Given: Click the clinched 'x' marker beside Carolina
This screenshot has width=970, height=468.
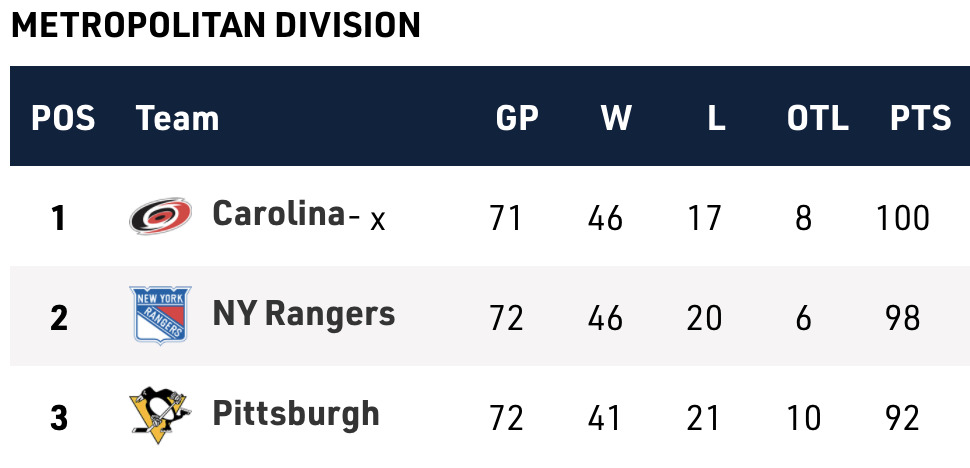Looking at the screenshot, I should 377,220.
